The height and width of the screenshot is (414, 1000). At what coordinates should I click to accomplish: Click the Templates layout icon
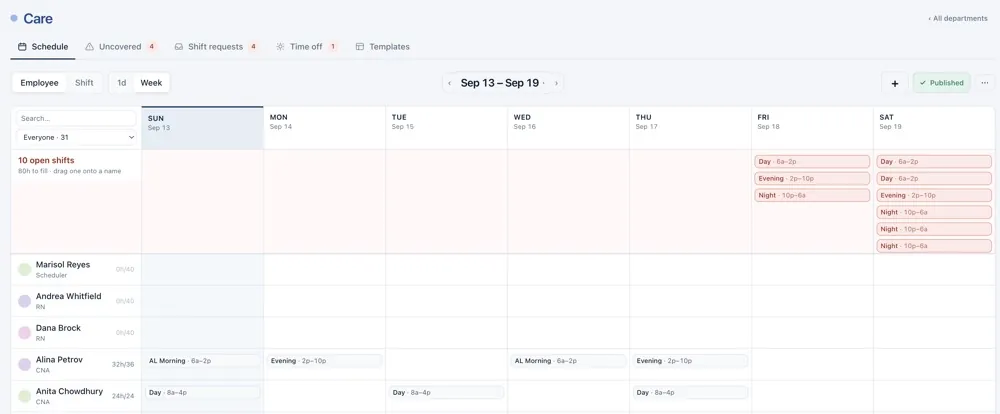pos(360,47)
